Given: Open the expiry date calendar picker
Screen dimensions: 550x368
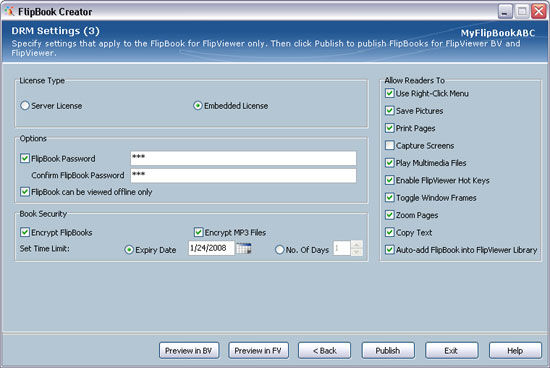Looking at the screenshot, I should 243,248.
